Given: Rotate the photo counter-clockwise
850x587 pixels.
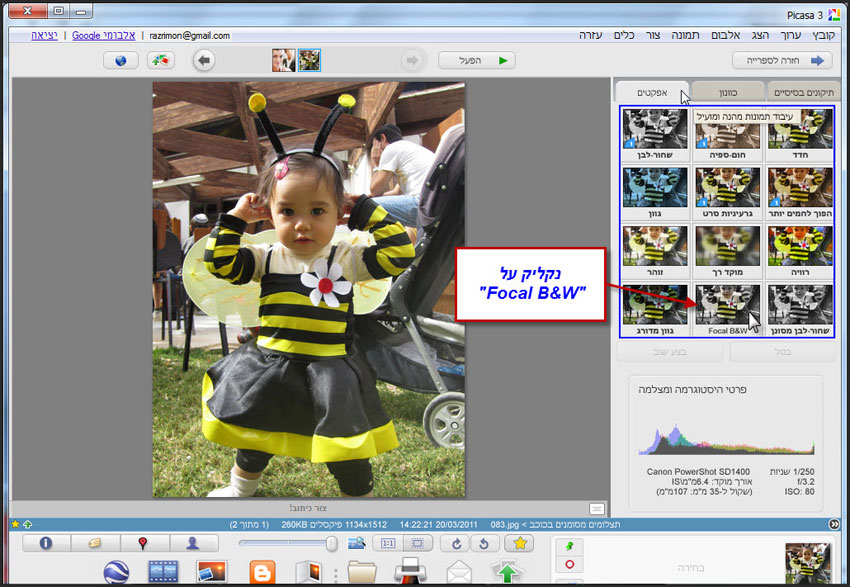Looking at the screenshot, I should click(x=484, y=543).
